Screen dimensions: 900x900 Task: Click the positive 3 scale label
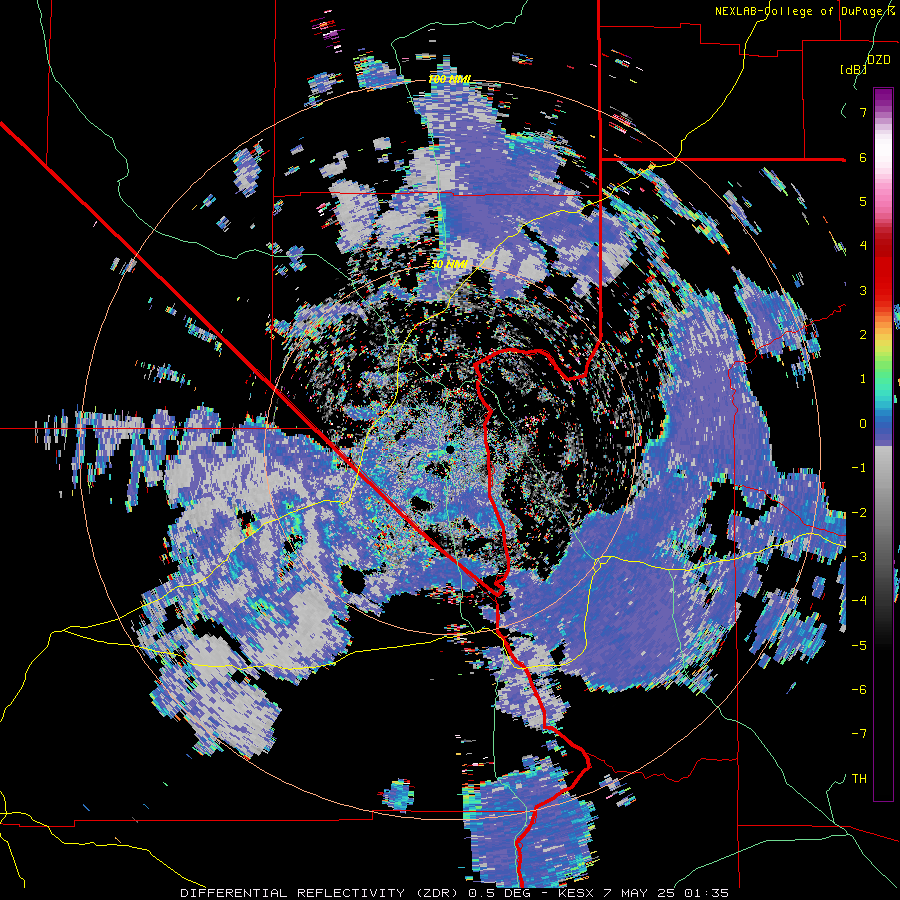click(x=863, y=290)
